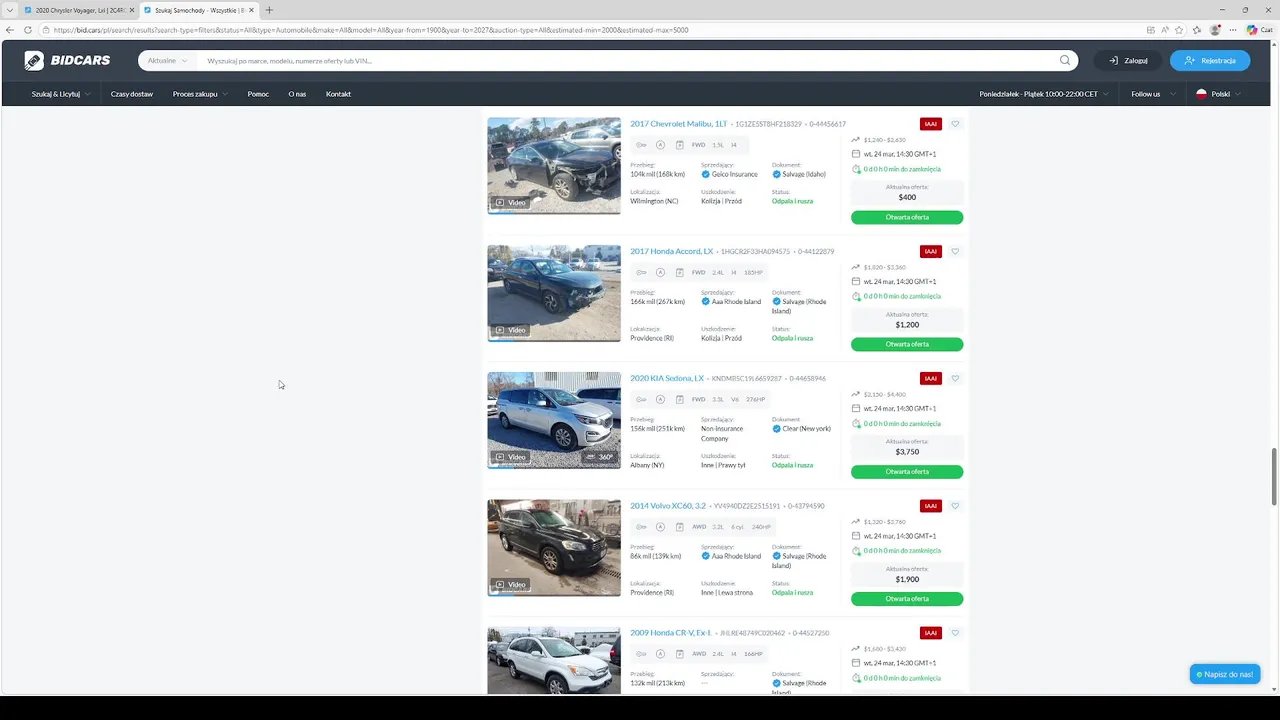Switch to 2020 Chrysler Voyager browser tab

(78, 10)
